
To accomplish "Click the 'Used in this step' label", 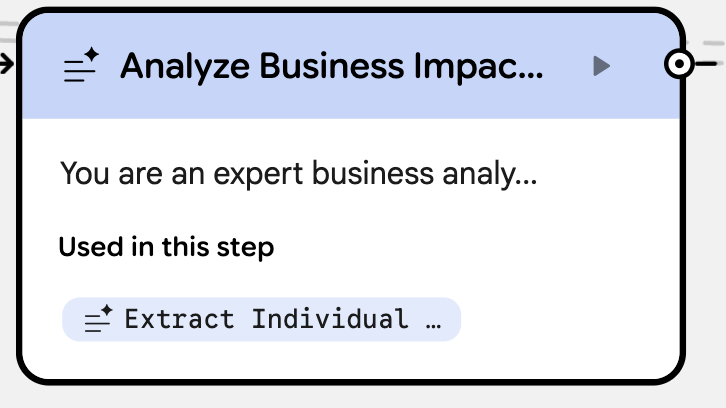I will 166,246.
